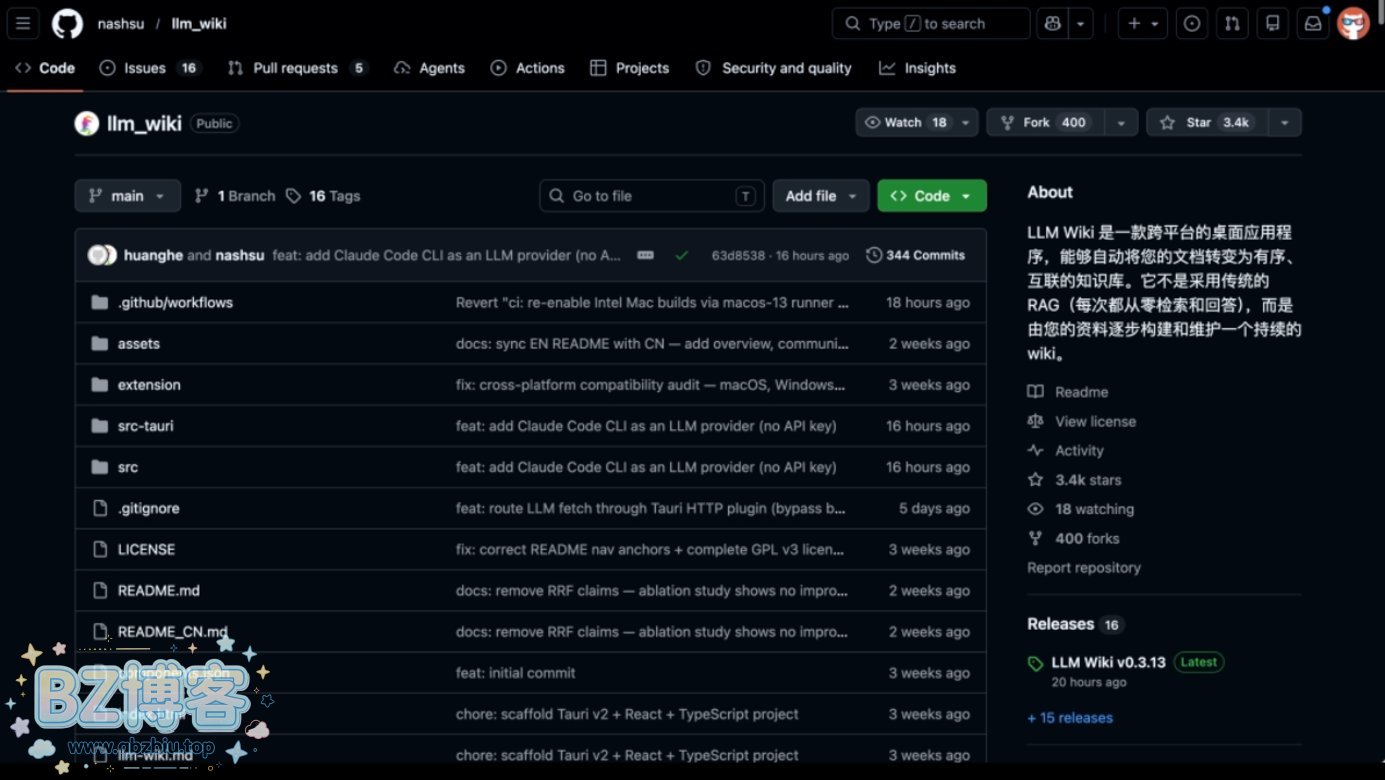Click the user profile avatar

coord(1353,23)
